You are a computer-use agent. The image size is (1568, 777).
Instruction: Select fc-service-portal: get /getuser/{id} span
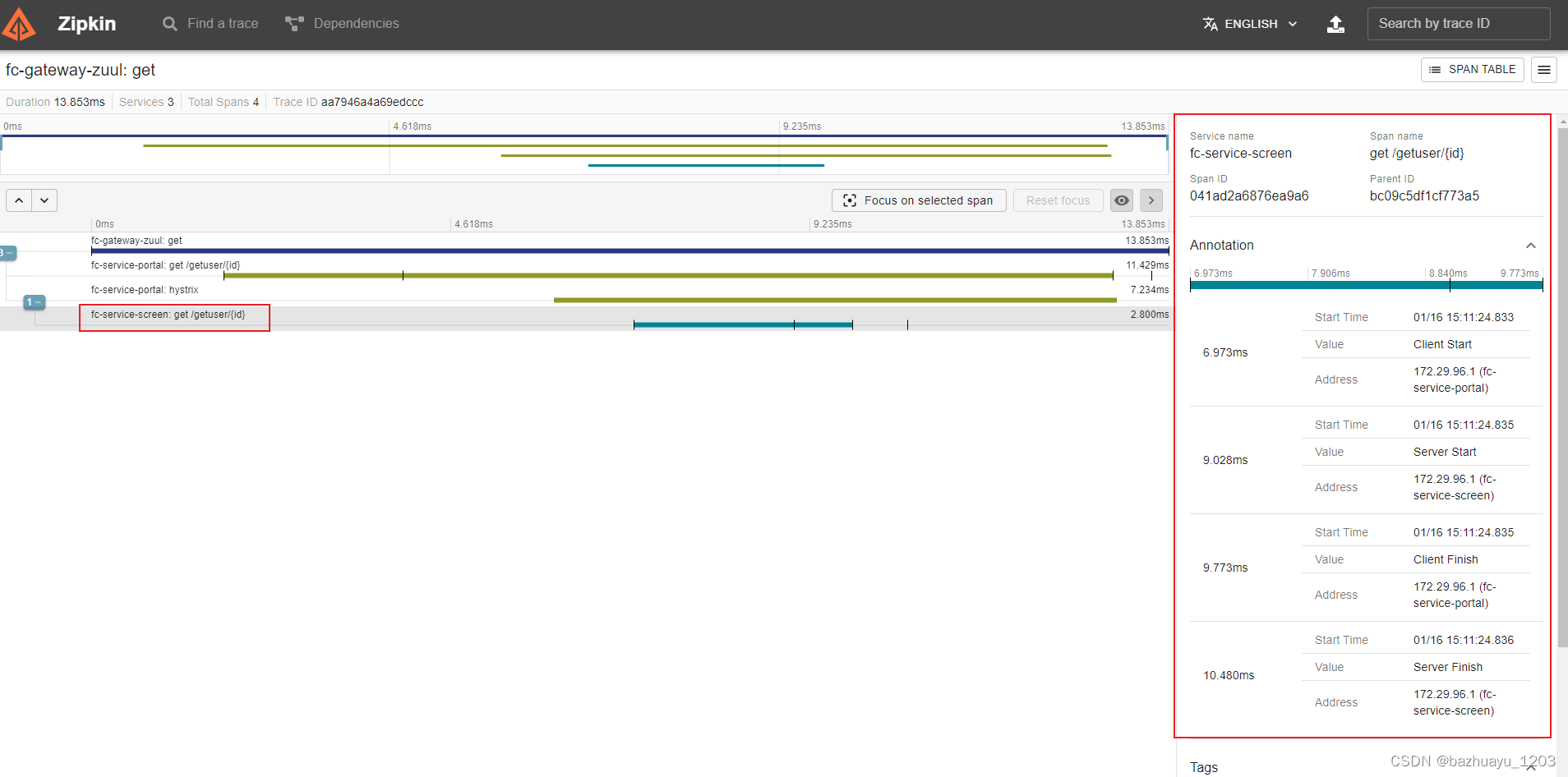point(585,269)
